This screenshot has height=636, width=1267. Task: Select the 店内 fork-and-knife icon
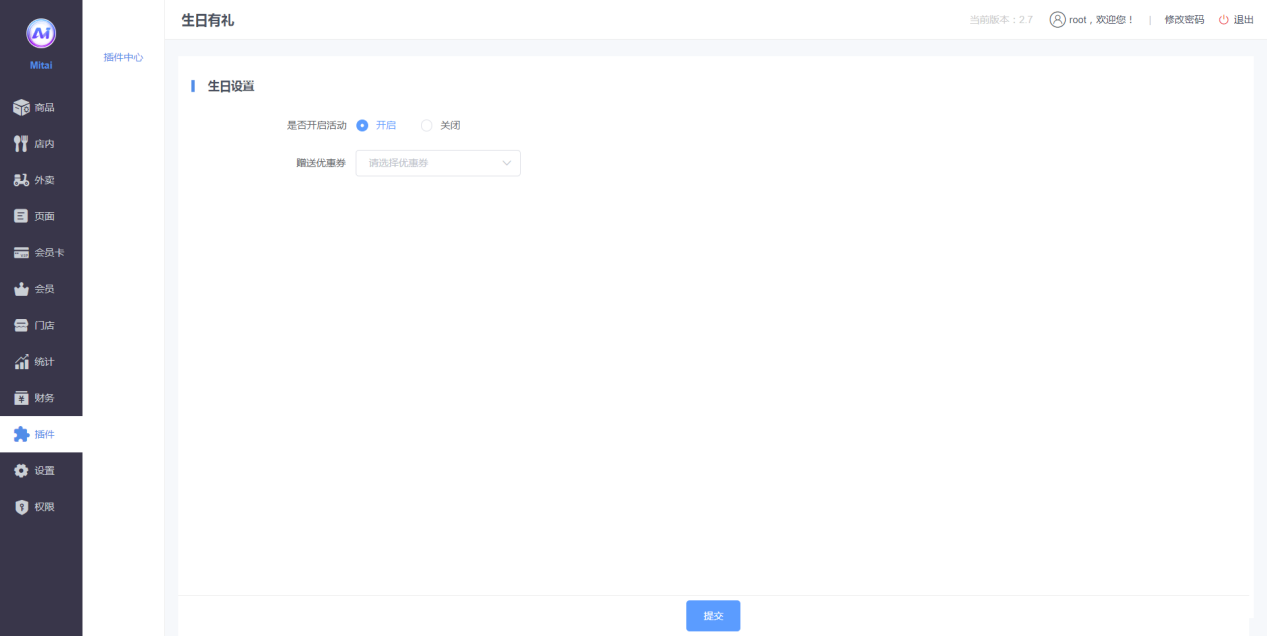tap(21, 143)
